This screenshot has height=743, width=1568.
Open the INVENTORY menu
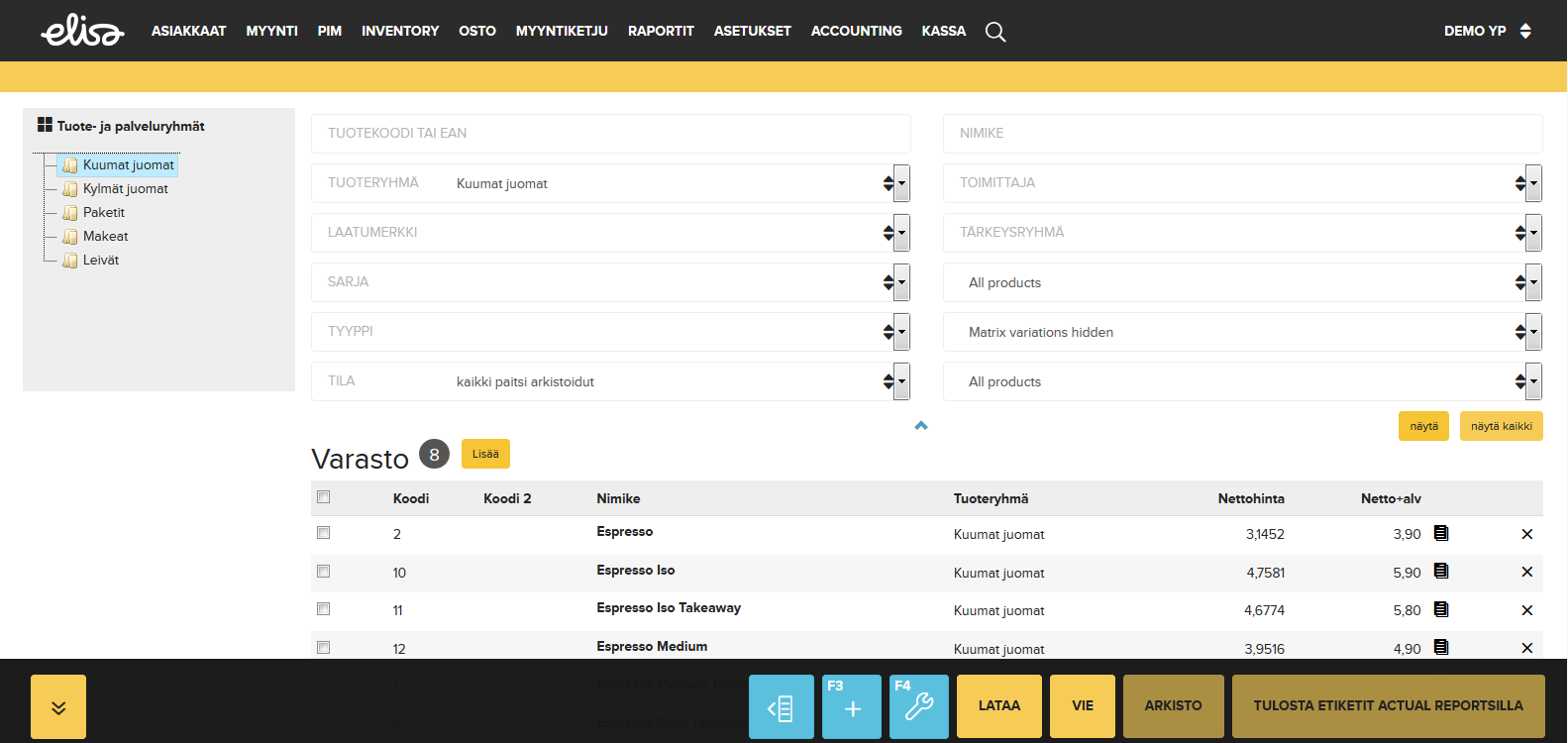point(400,31)
